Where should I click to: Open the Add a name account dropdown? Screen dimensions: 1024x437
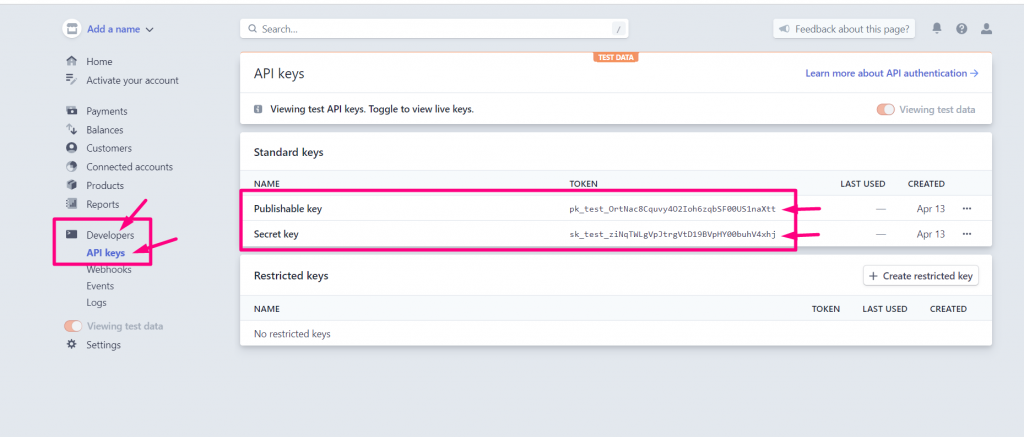tap(120, 29)
